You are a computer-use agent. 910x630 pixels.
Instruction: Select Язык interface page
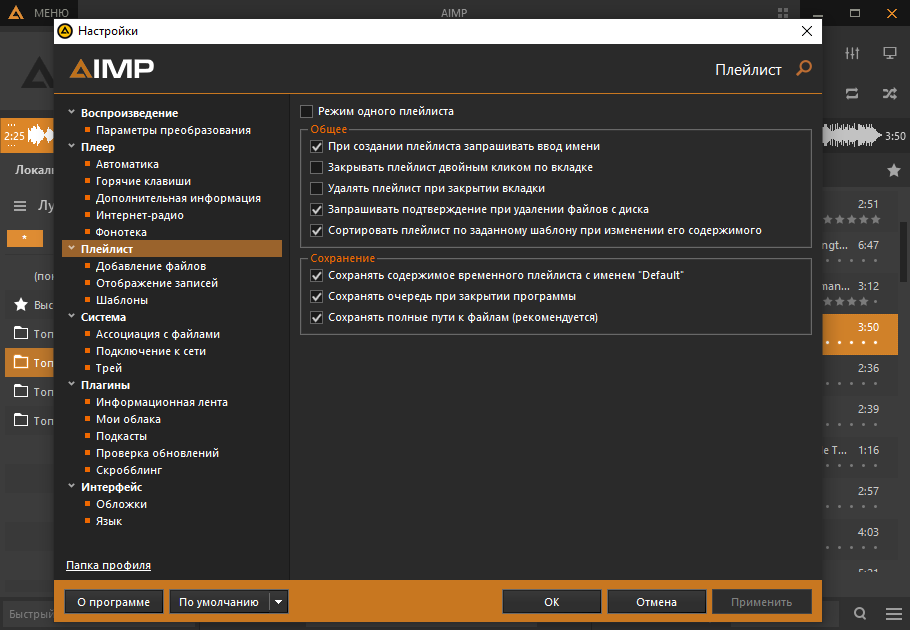[x=109, y=521]
